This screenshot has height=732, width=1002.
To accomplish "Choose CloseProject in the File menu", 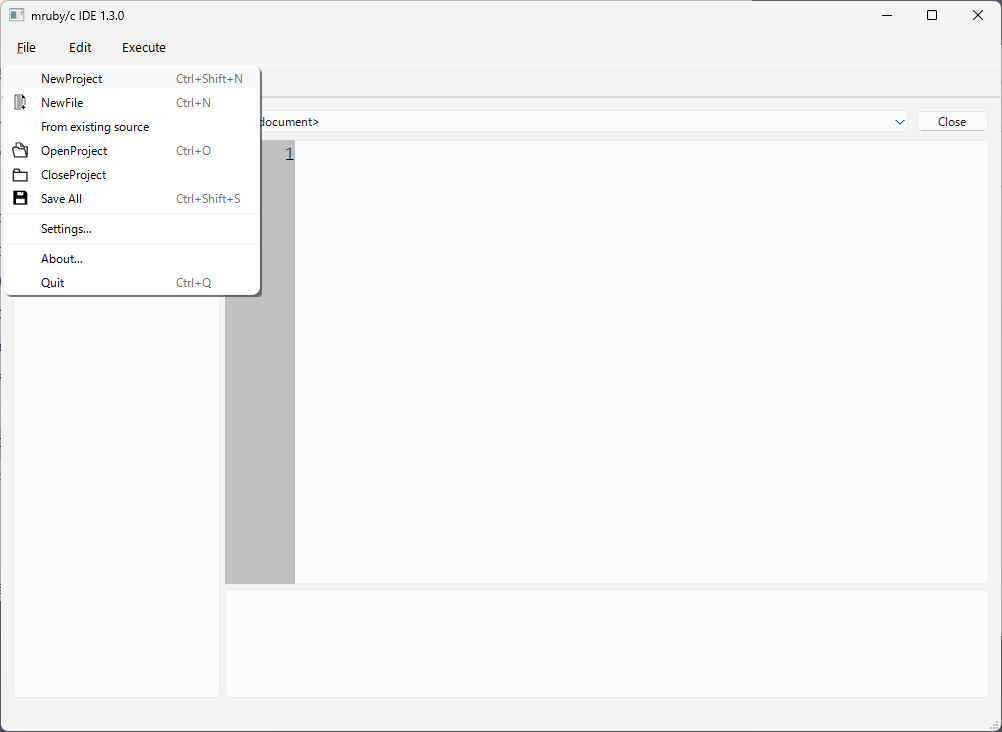I will point(131,175).
